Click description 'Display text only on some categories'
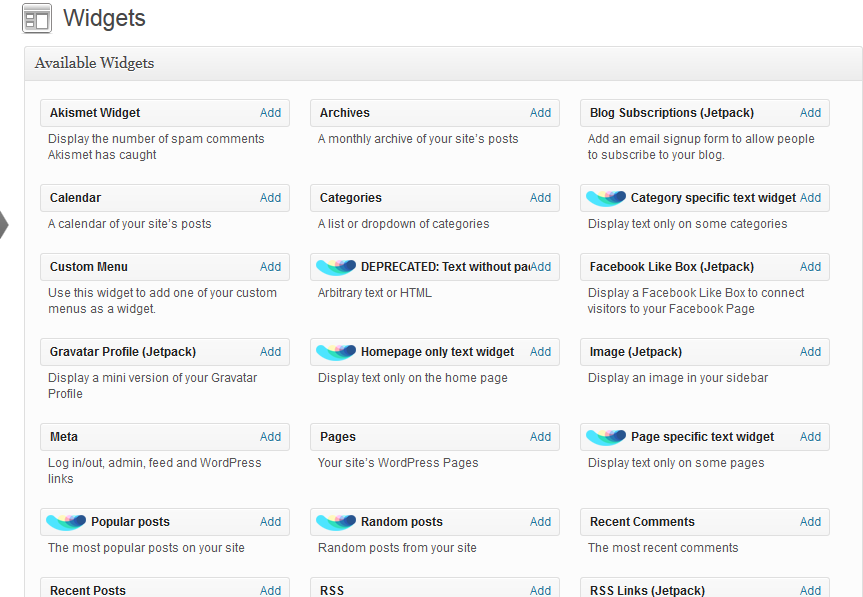Viewport: 863px width, 597px height. click(x=687, y=224)
